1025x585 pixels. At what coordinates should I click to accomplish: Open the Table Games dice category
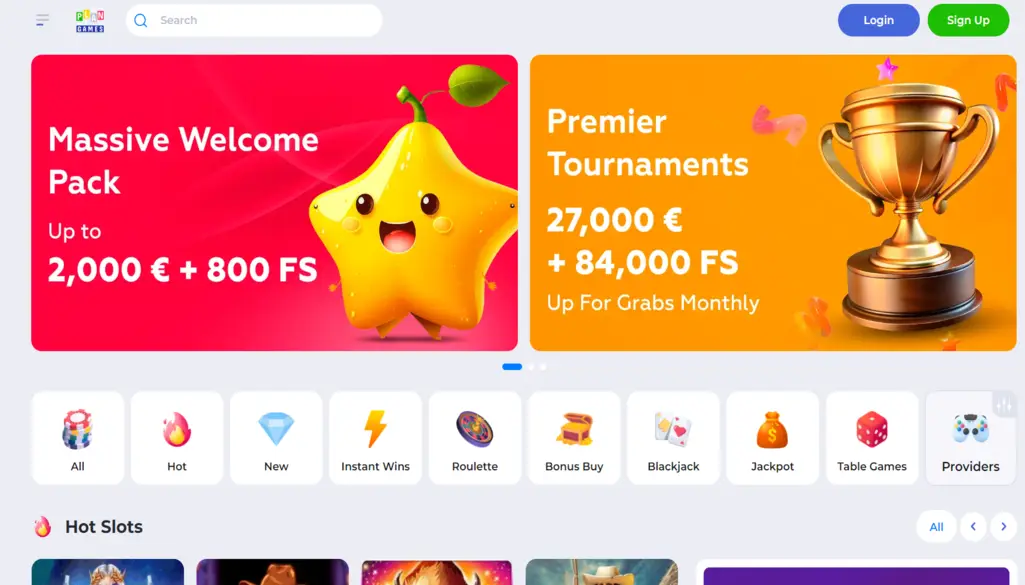871,438
